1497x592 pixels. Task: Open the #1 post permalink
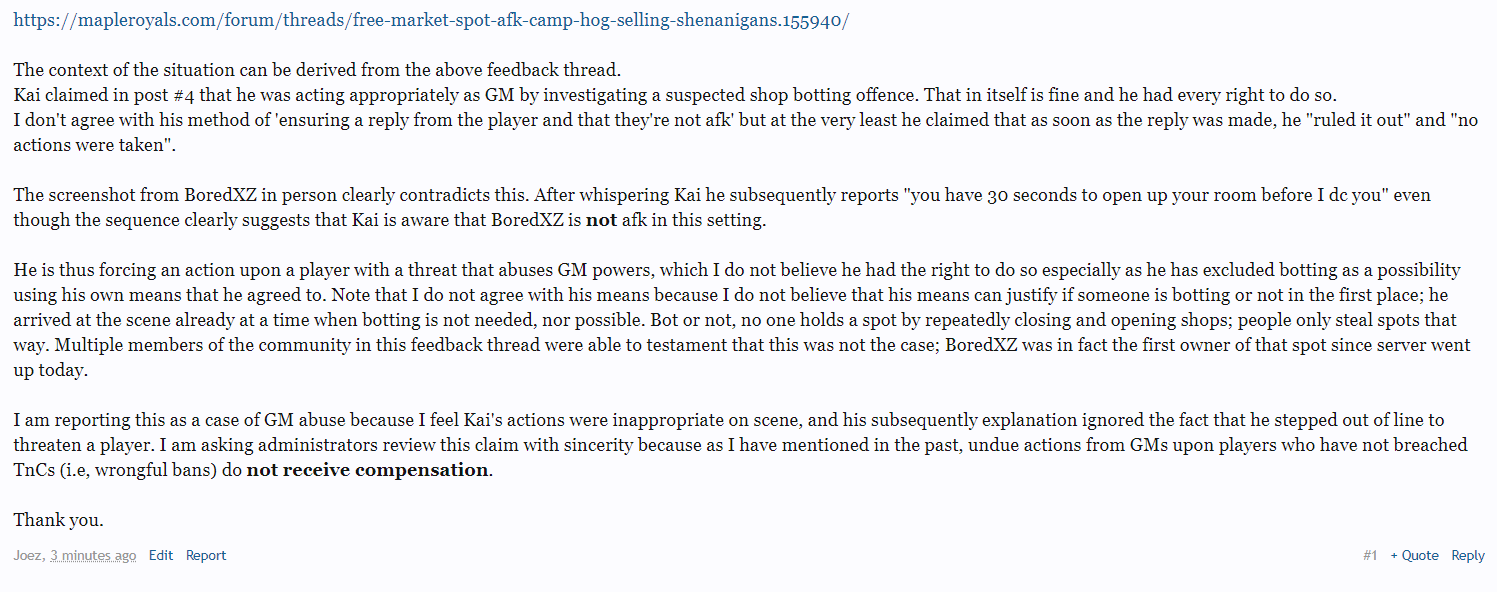pos(1370,555)
